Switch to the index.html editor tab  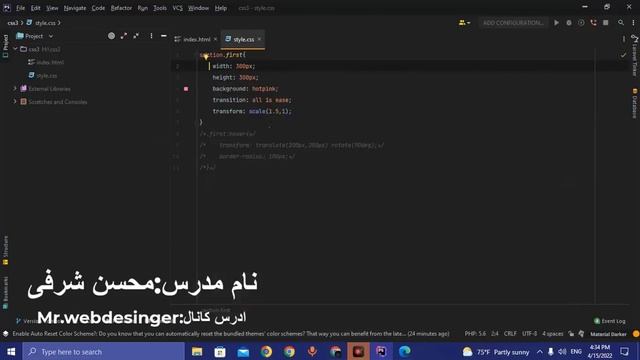(196, 39)
